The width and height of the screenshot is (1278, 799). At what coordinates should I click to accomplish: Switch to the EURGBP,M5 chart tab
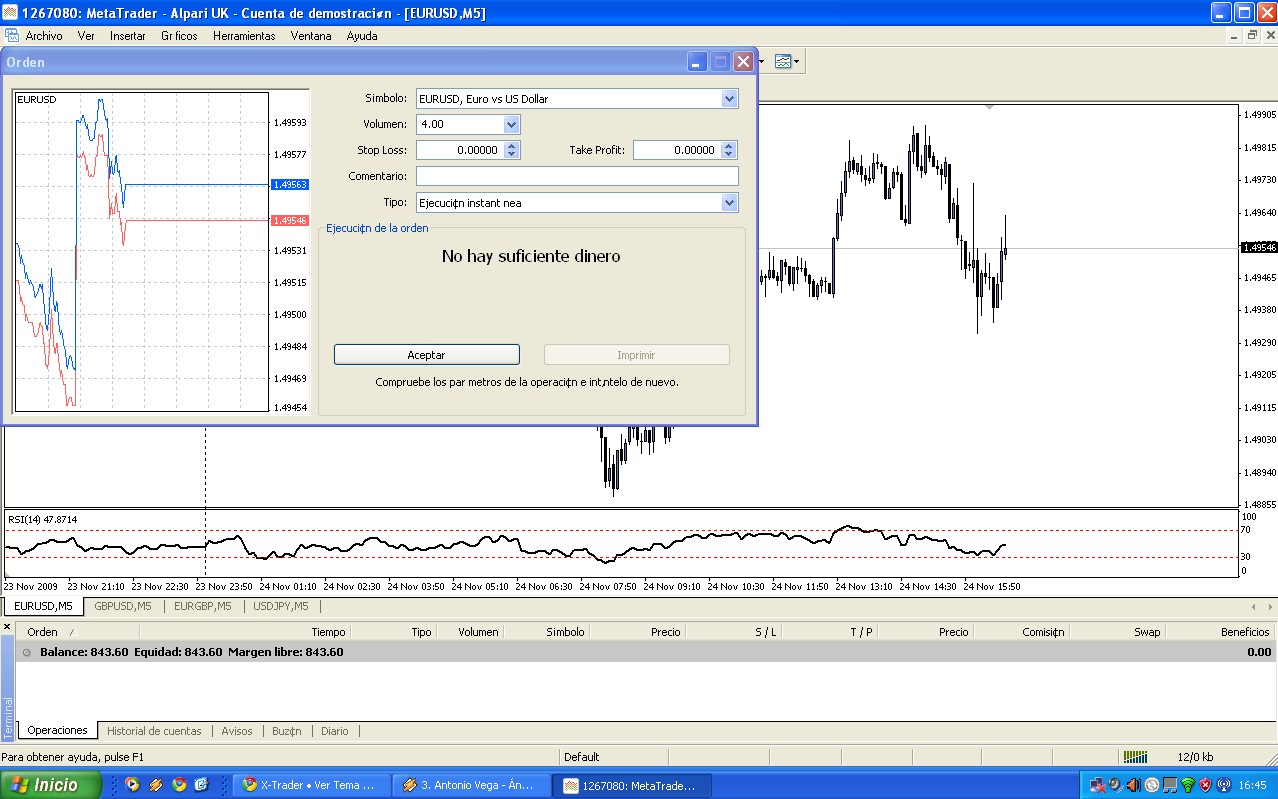click(203, 606)
